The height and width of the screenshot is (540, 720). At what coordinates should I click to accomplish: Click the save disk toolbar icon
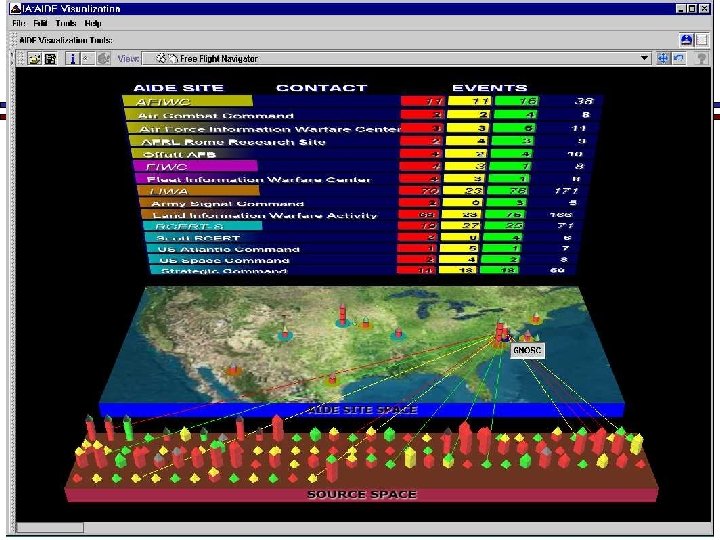(x=51, y=59)
